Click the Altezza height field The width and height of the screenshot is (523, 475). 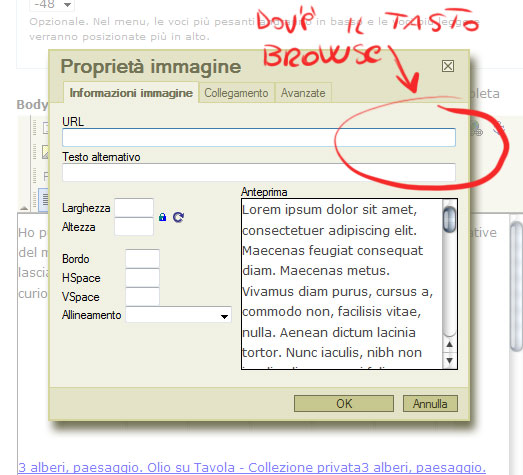coord(134,227)
